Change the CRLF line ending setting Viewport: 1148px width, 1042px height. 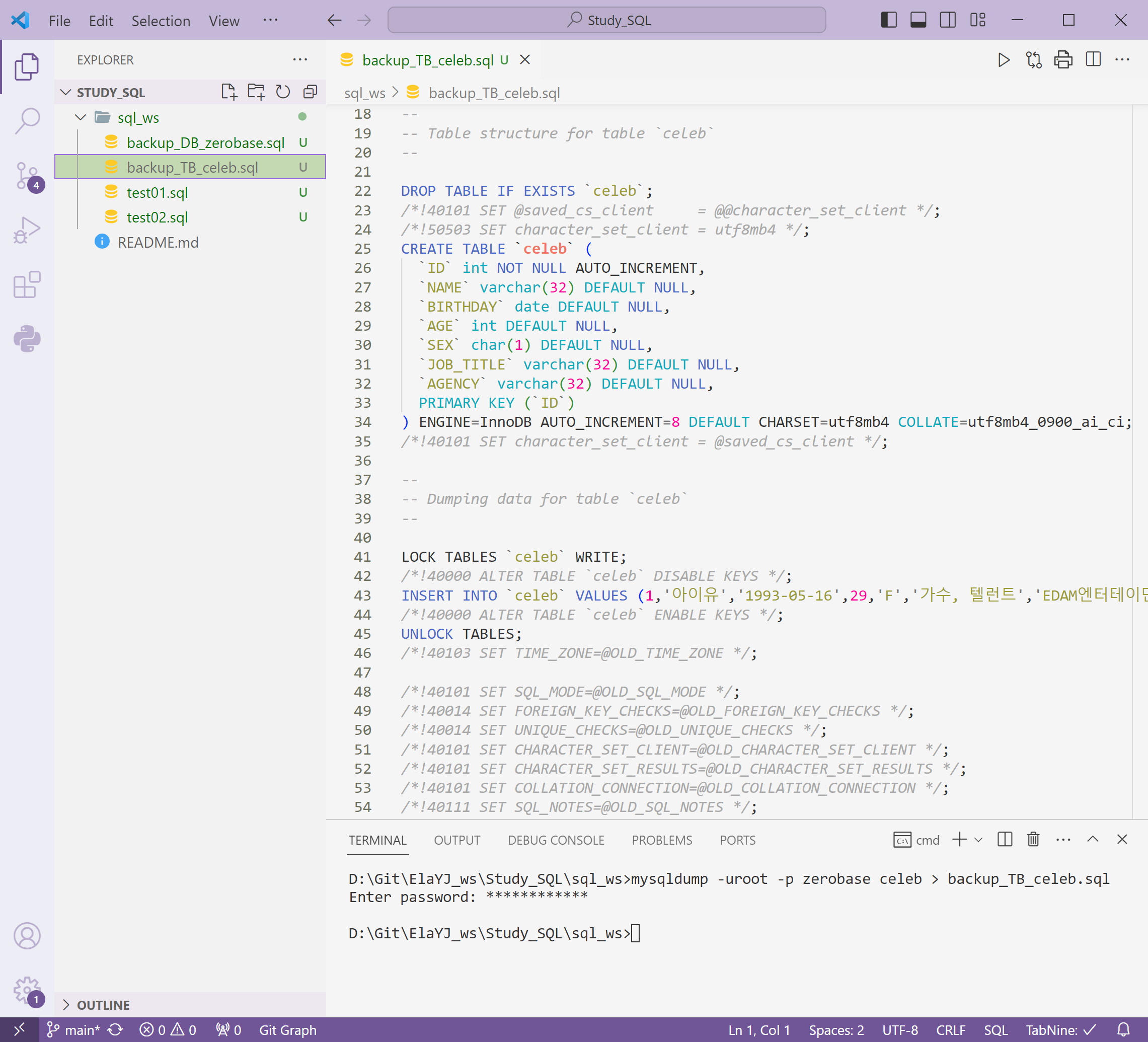click(x=950, y=1030)
